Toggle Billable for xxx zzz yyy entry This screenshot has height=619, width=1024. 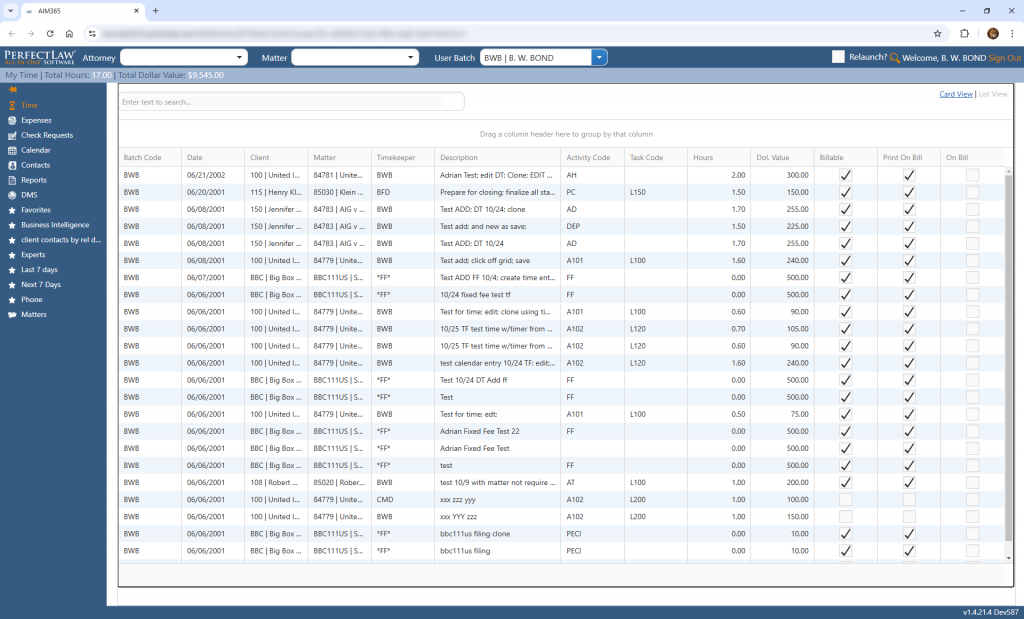(x=845, y=500)
